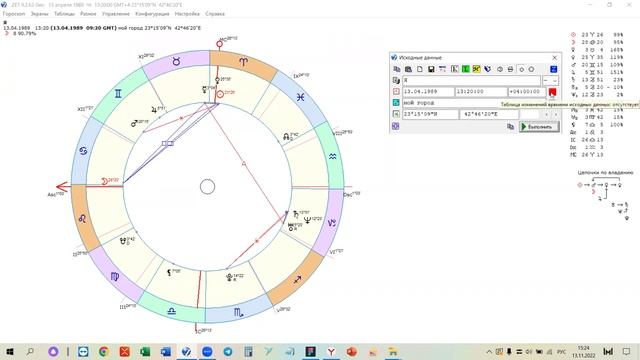Open Excel from the taskbar
This screenshot has width=640, height=360.
(x=145, y=351)
